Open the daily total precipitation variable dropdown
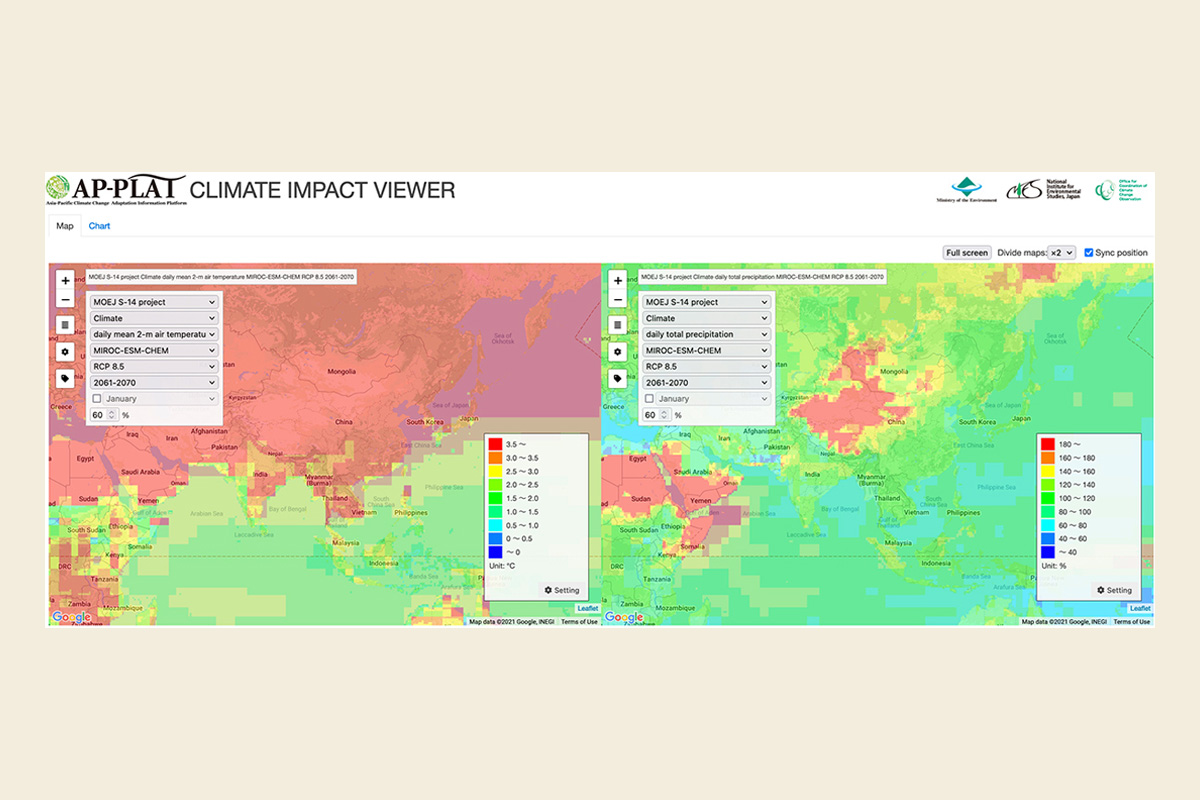The height and width of the screenshot is (800, 1200). tap(706, 334)
